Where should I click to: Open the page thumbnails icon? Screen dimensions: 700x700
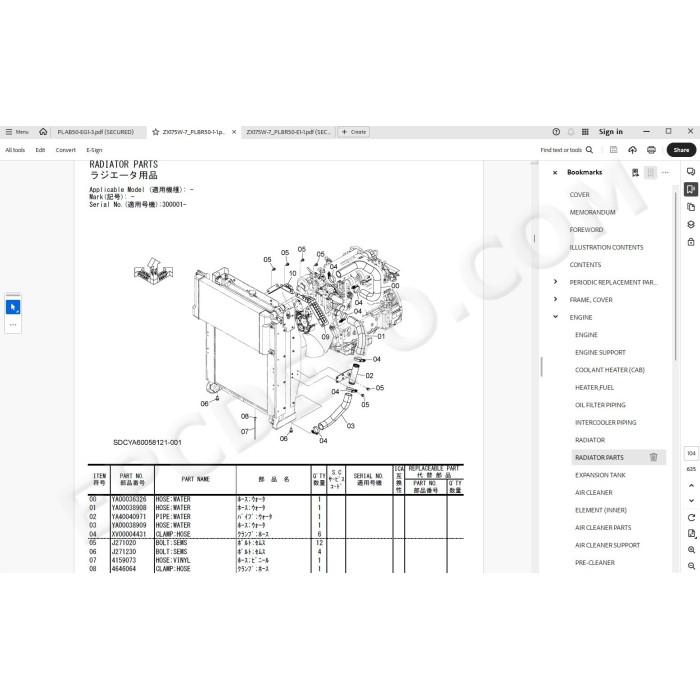coord(691,207)
